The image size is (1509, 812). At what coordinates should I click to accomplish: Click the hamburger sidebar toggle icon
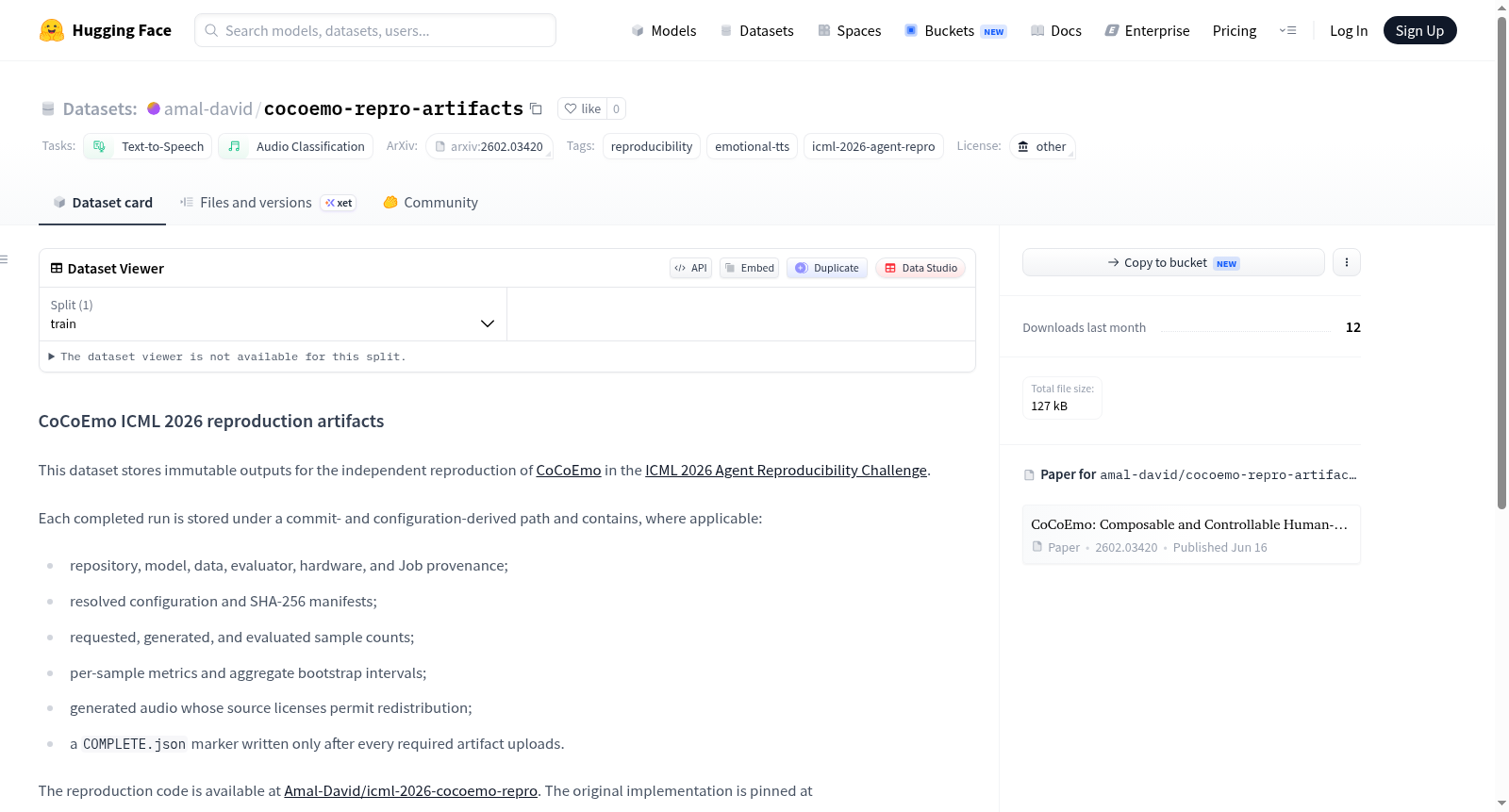(5, 259)
